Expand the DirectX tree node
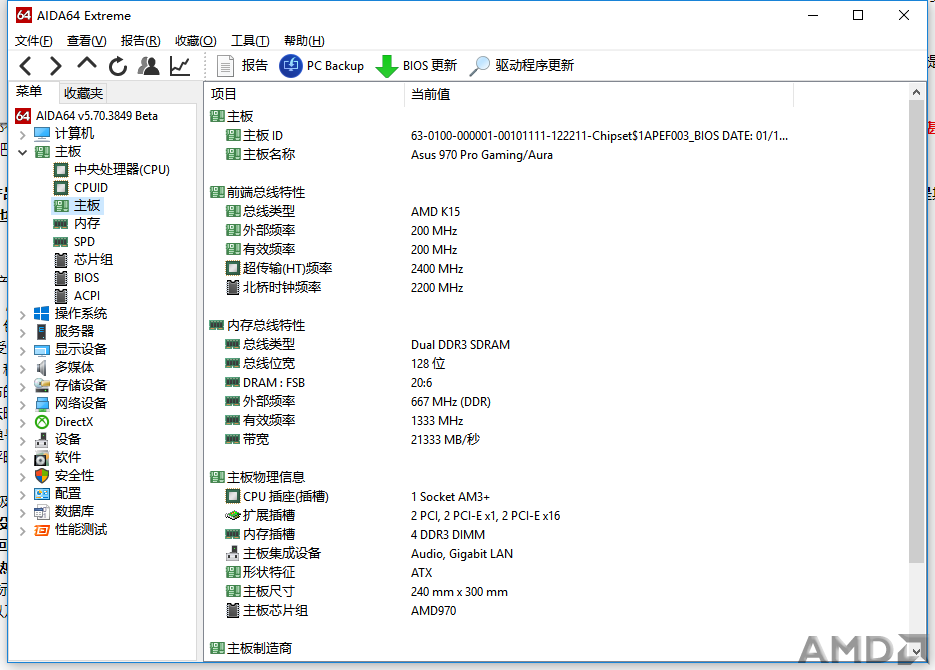The height and width of the screenshot is (670, 935). pos(23,423)
